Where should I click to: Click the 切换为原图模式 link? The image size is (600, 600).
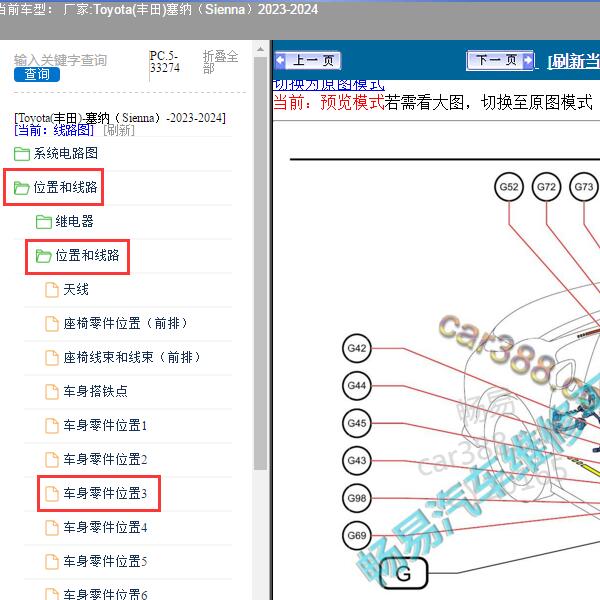coord(329,85)
